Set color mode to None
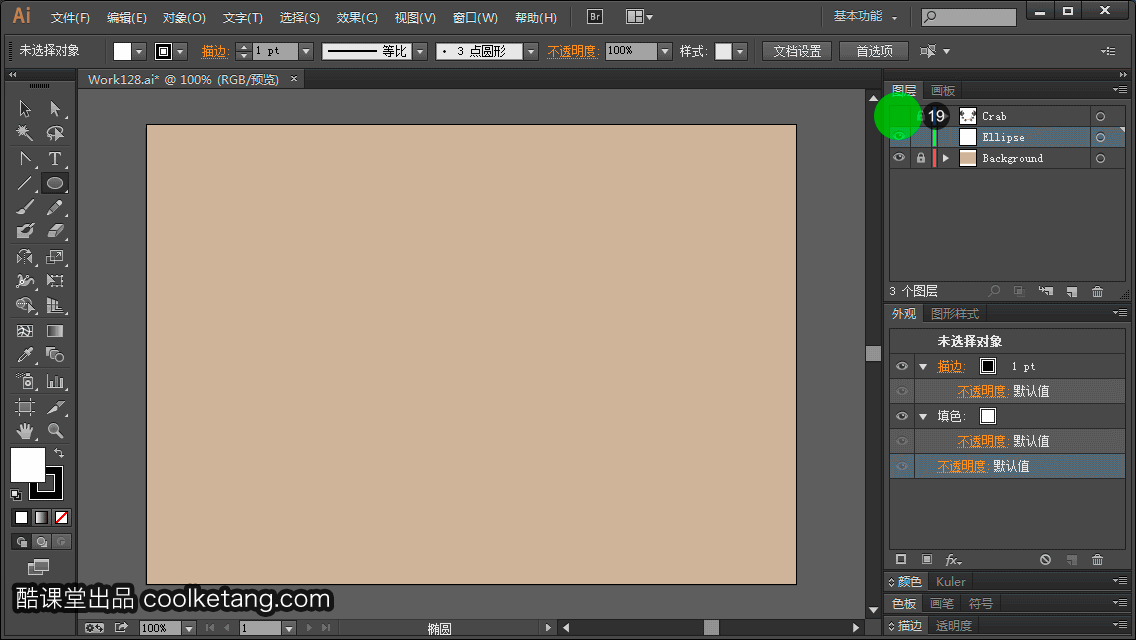This screenshot has width=1136, height=640. coord(62,518)
